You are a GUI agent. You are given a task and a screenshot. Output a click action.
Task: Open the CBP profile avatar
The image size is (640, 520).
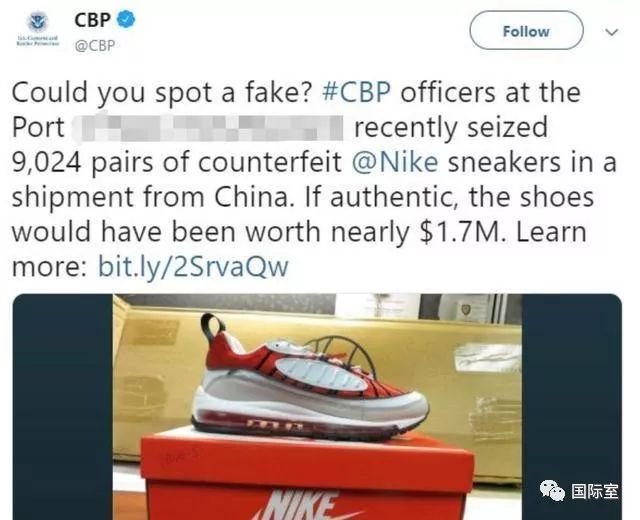pyautogui.click(x=38, y=30)
